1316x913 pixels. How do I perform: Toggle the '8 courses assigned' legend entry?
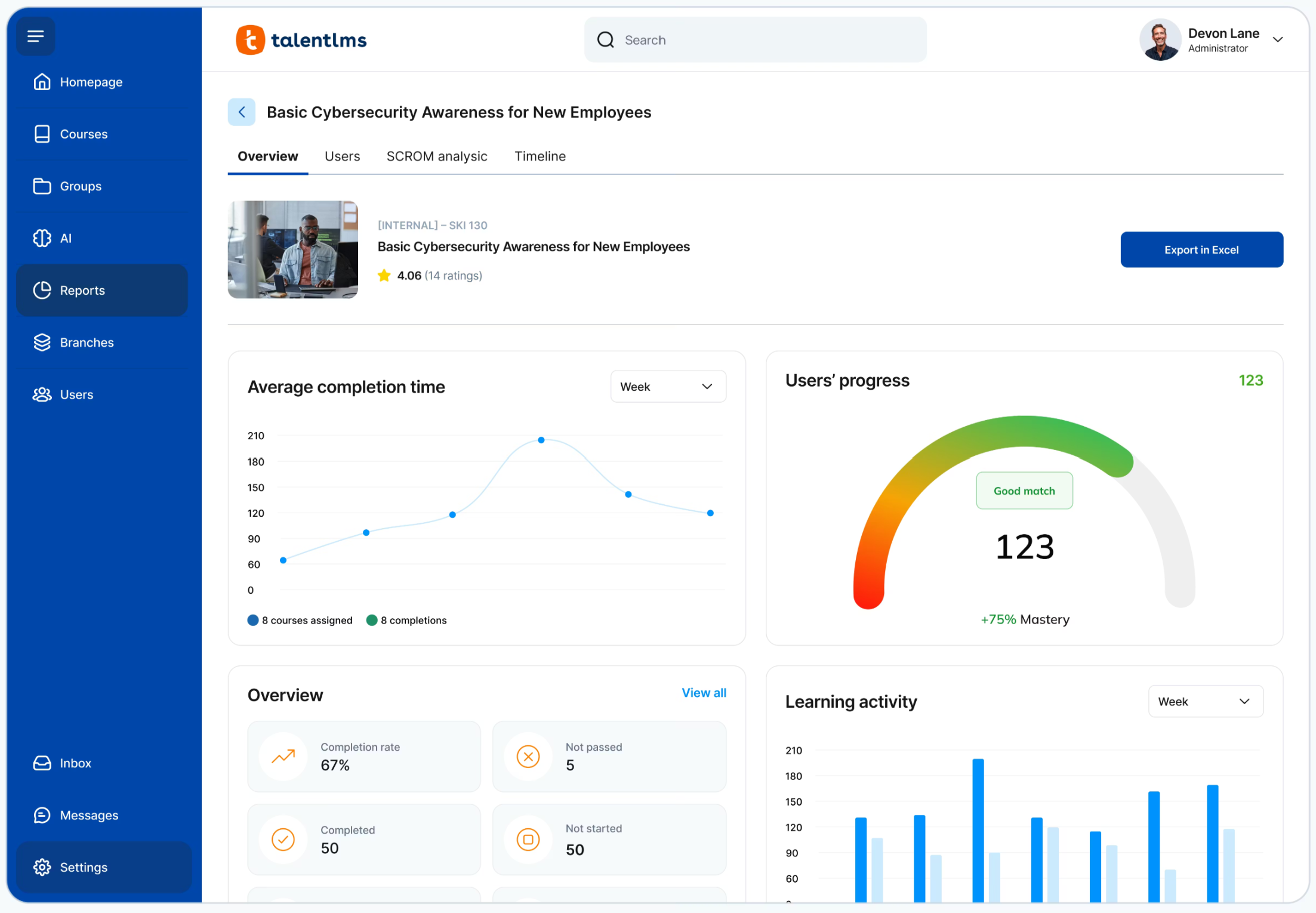300,620
